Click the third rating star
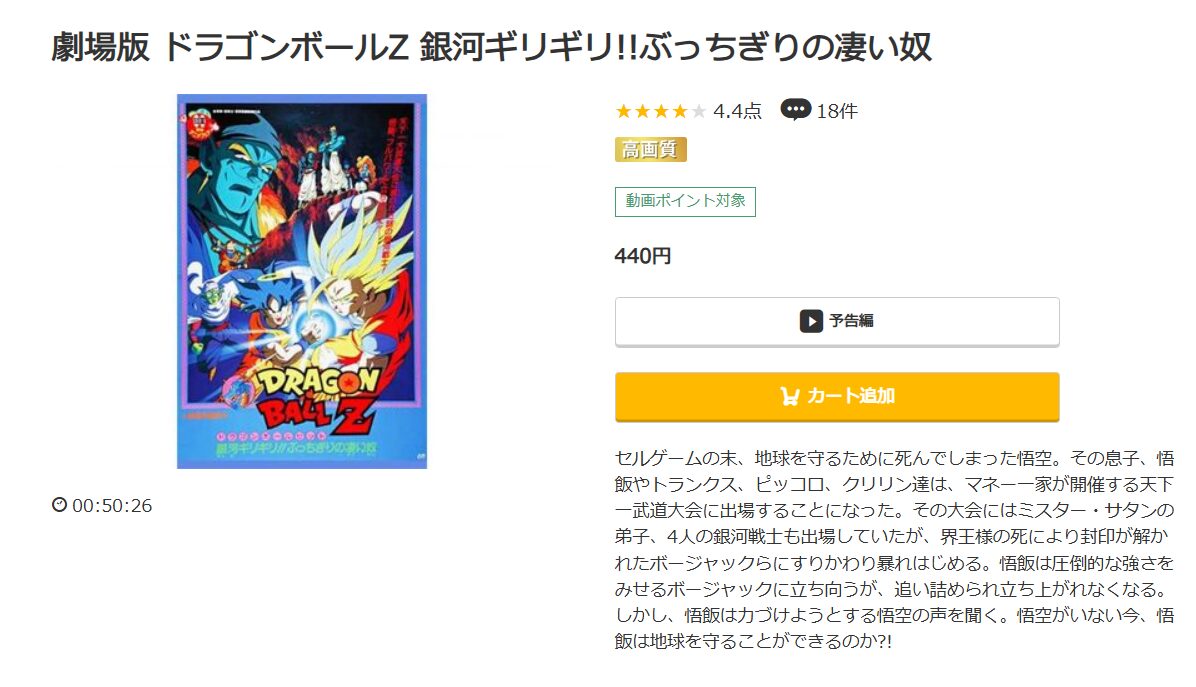1196x687 pixels. click(661, 111)
